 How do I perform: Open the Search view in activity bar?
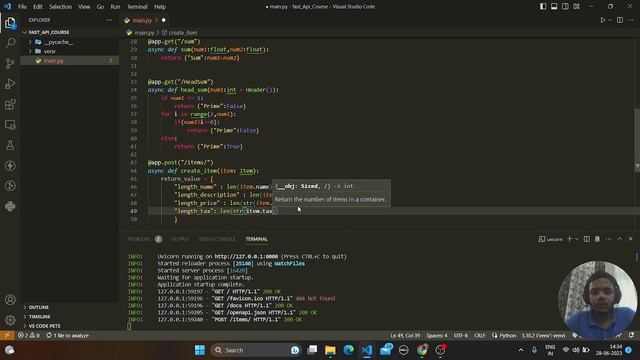10,43
